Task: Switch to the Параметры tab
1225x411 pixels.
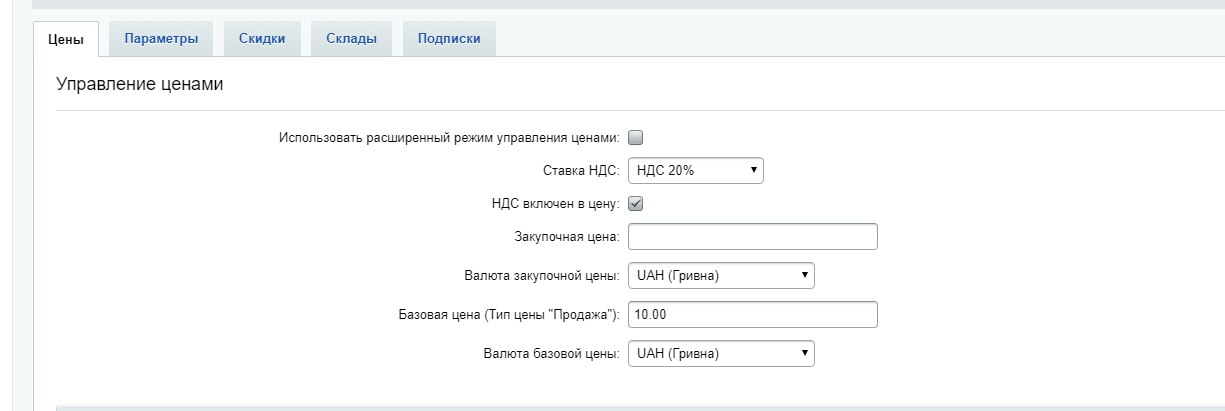Action: pos(161,39)
